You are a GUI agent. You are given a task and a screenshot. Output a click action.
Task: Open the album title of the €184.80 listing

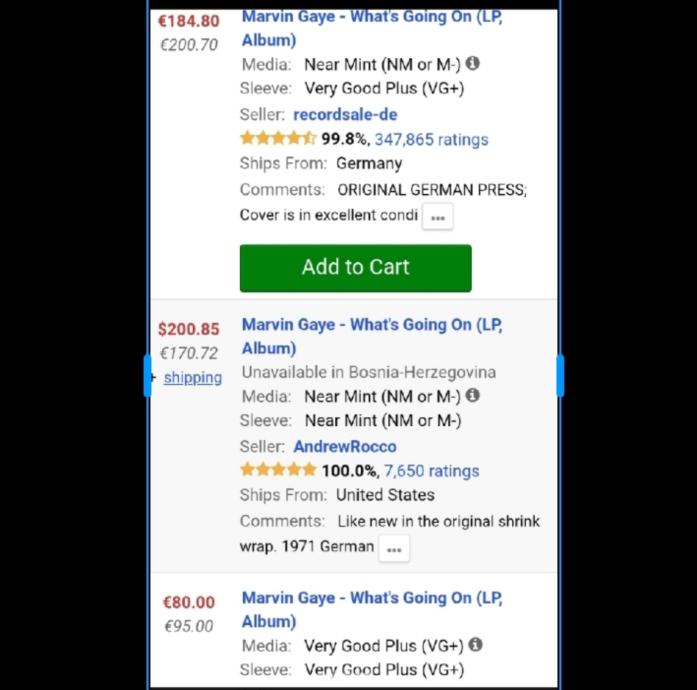click(372, 28)
